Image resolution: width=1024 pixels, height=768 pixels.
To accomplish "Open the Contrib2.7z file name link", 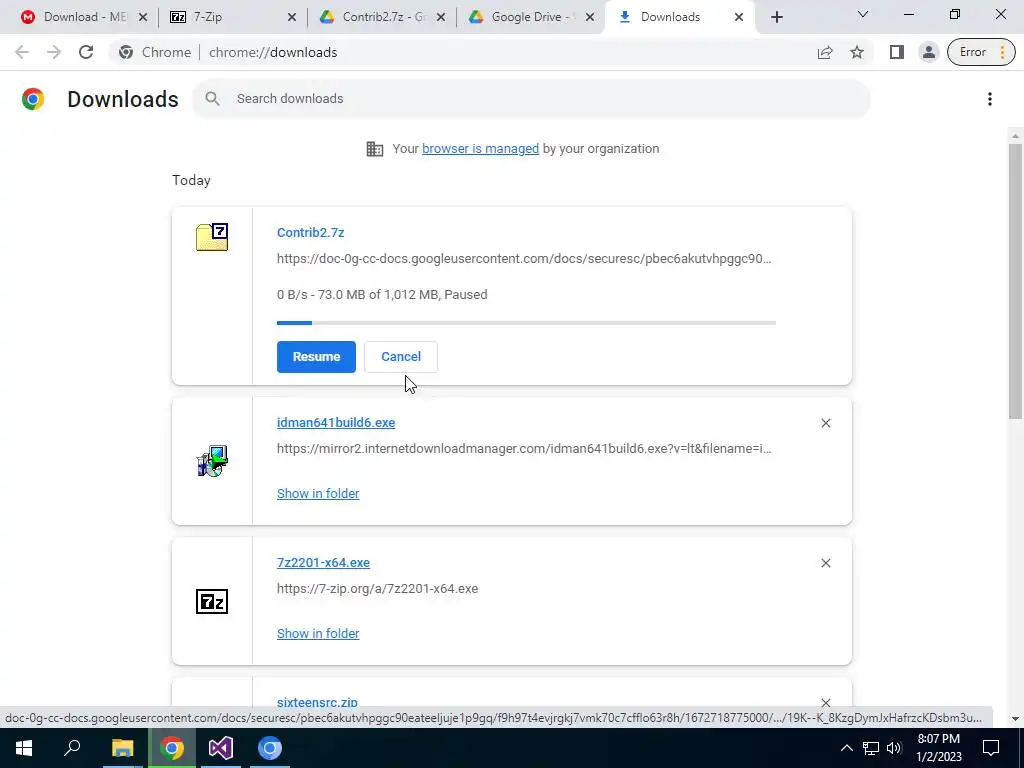I will click(310, 232).
